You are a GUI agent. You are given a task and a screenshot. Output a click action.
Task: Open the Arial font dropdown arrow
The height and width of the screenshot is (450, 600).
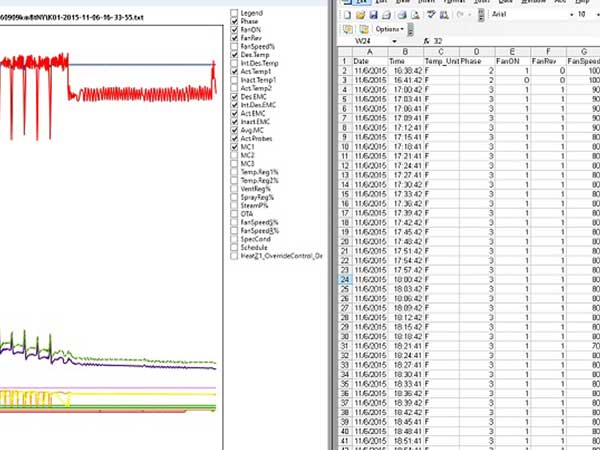(x=572, y=15)
